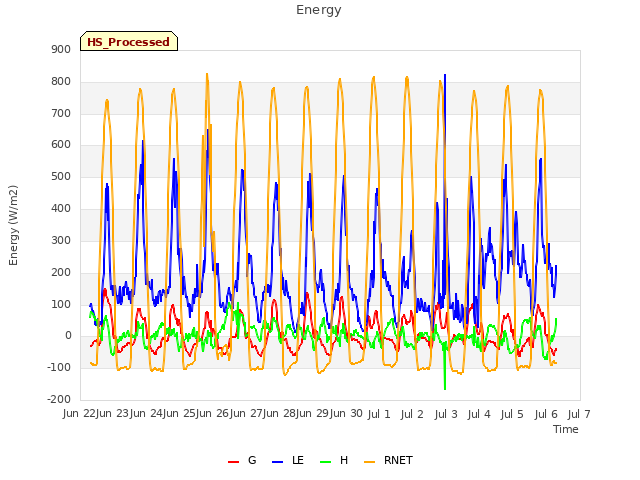Click the 800 y-axis tick label

[x=61, y=82]
